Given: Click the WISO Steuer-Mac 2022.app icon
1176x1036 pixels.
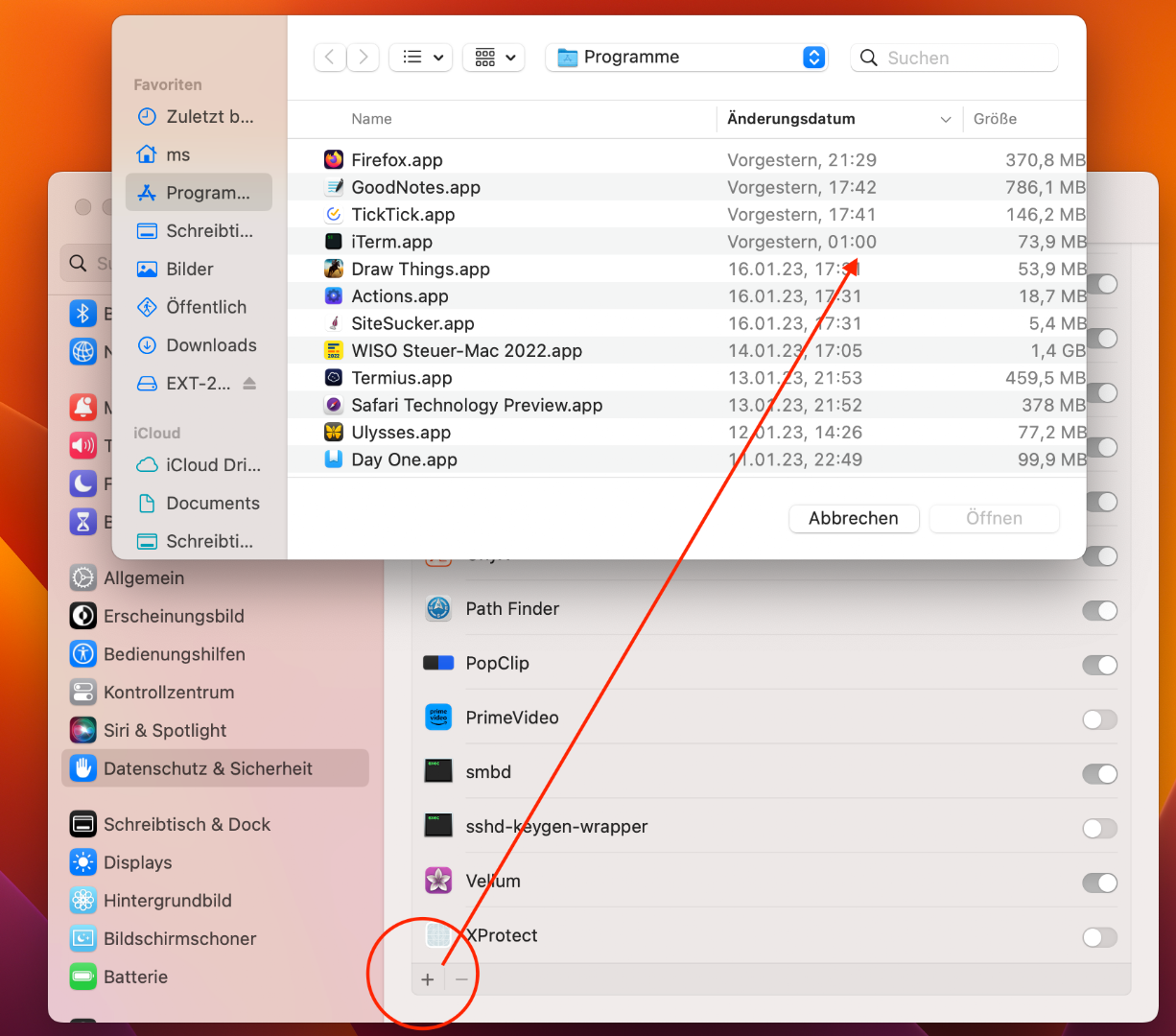Looking at the screenshot, I should (334, 351).
